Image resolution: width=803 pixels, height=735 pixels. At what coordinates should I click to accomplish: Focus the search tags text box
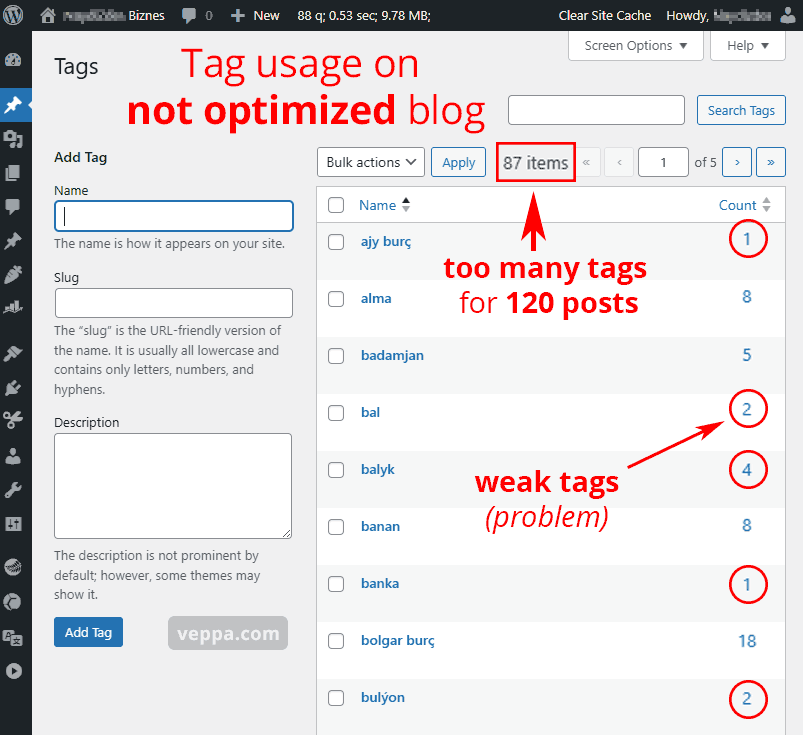click(596, 110)
